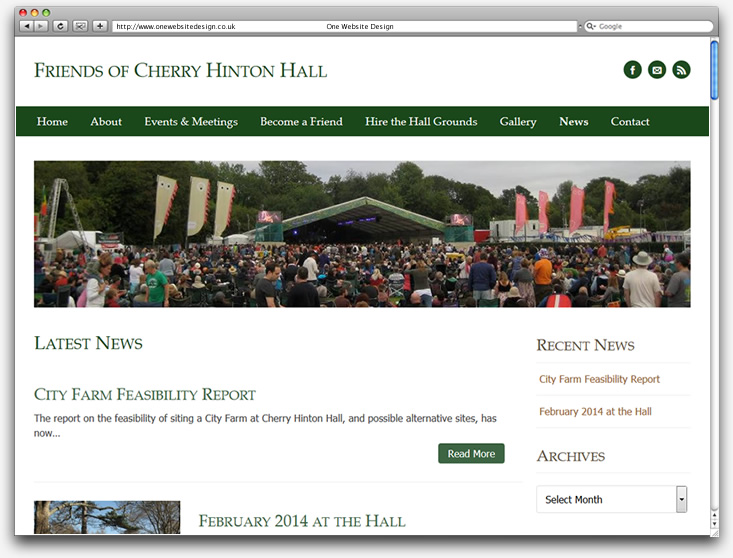Open Become a Friend page
733x558 pixels.
[301, 122]
